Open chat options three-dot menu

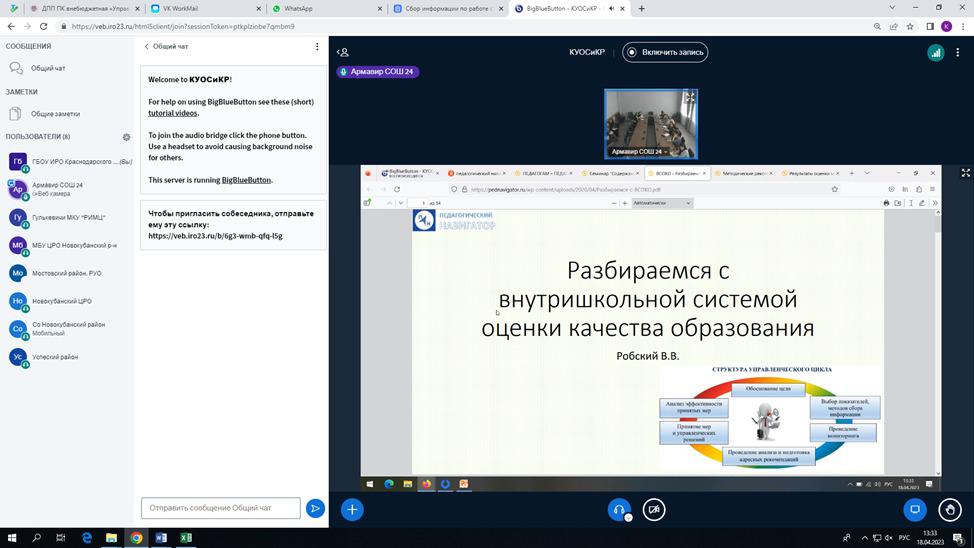[317, 46]
